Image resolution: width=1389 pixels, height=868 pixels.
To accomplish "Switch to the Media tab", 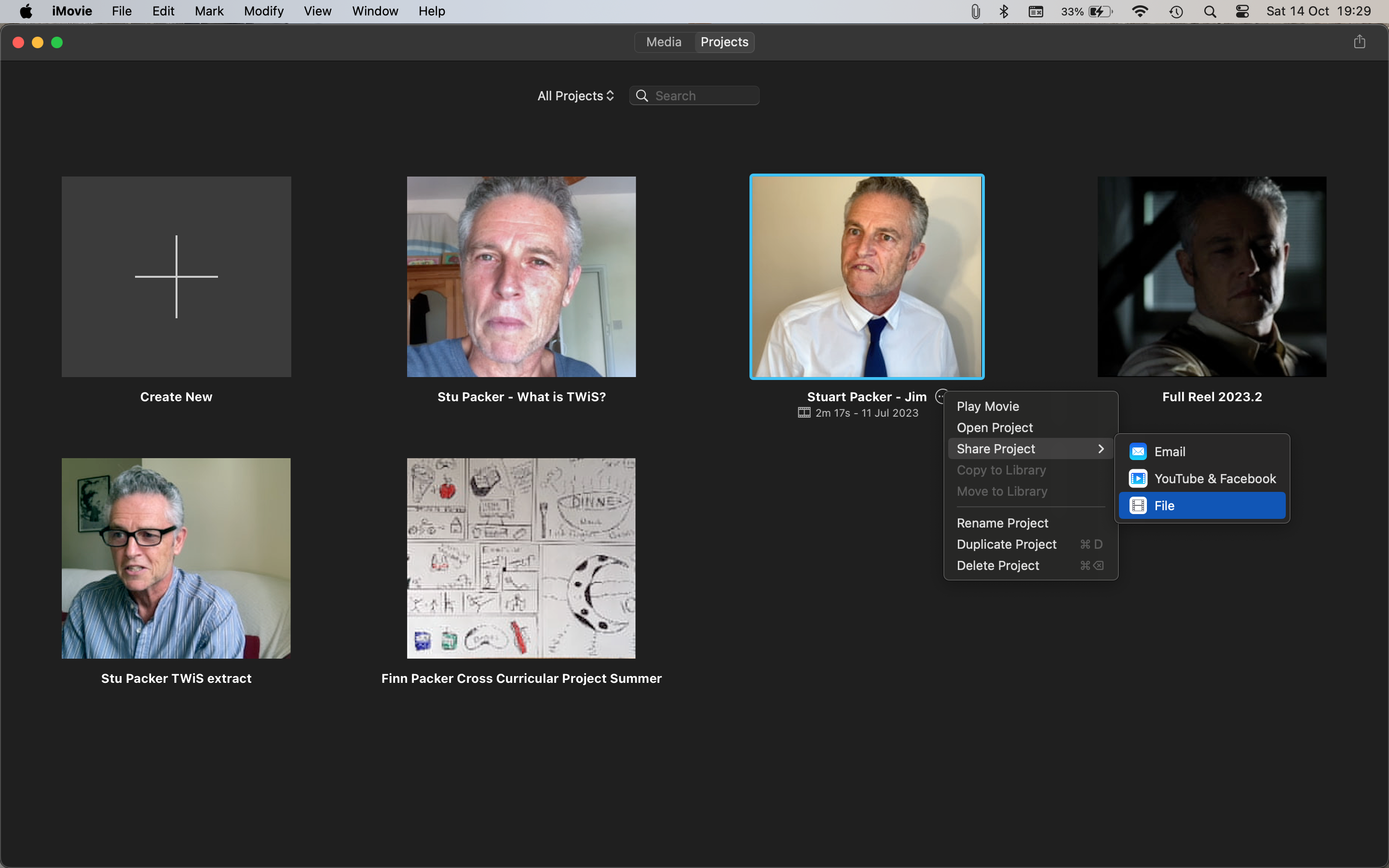I will [664, 42].
